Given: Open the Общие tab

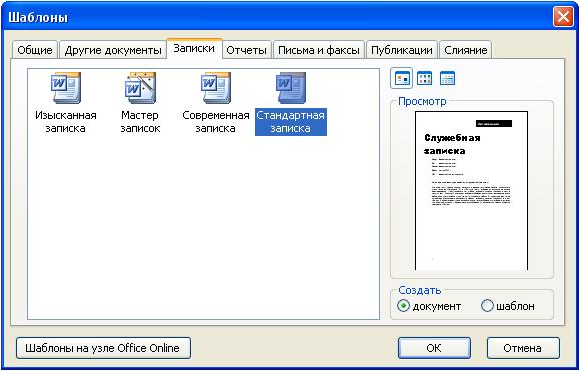Looking at the screenshot, I should 35,50.
